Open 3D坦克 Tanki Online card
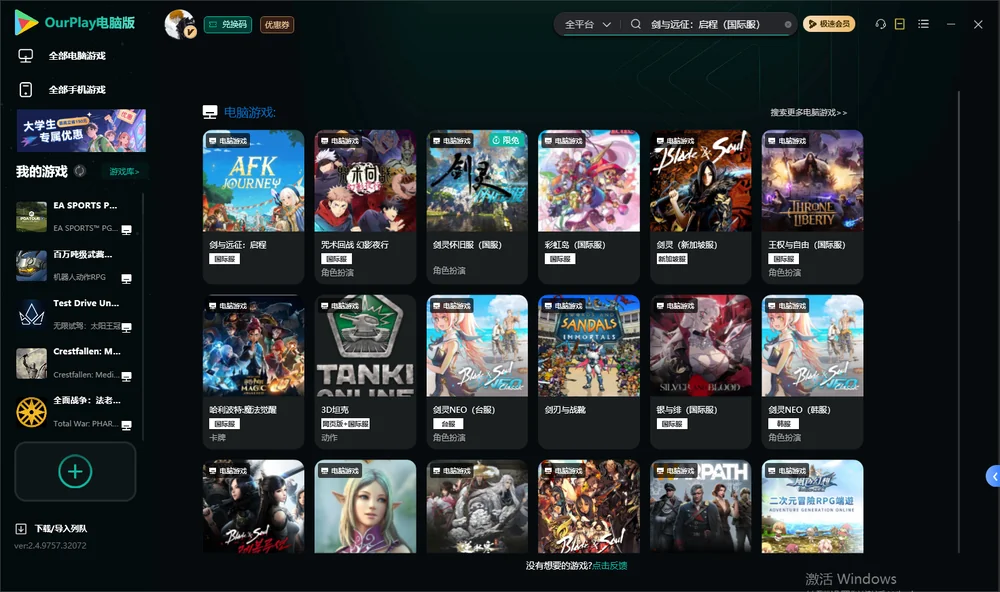1000x592 pixels. (x=365, y=372)
